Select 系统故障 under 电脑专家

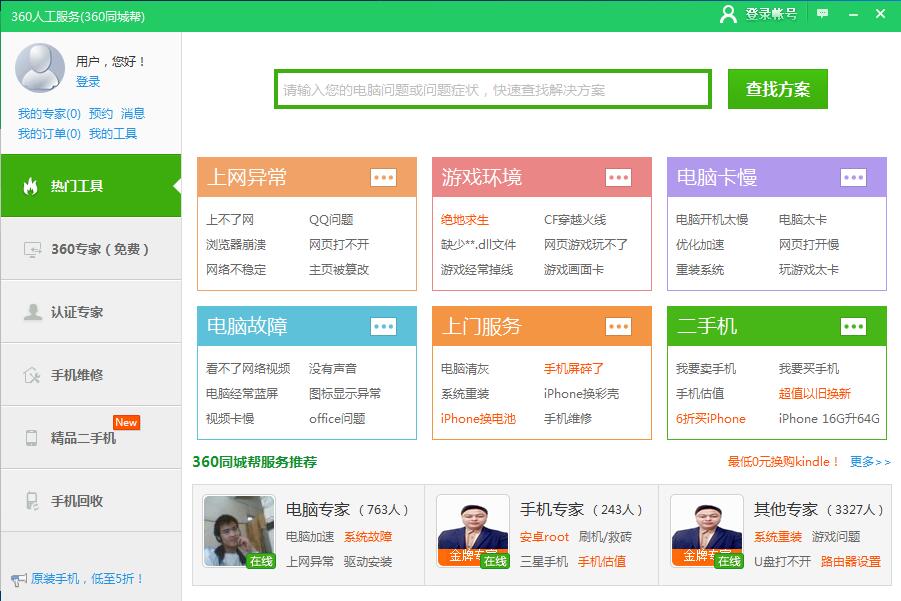pyautogui.click(x=368, y=537)
